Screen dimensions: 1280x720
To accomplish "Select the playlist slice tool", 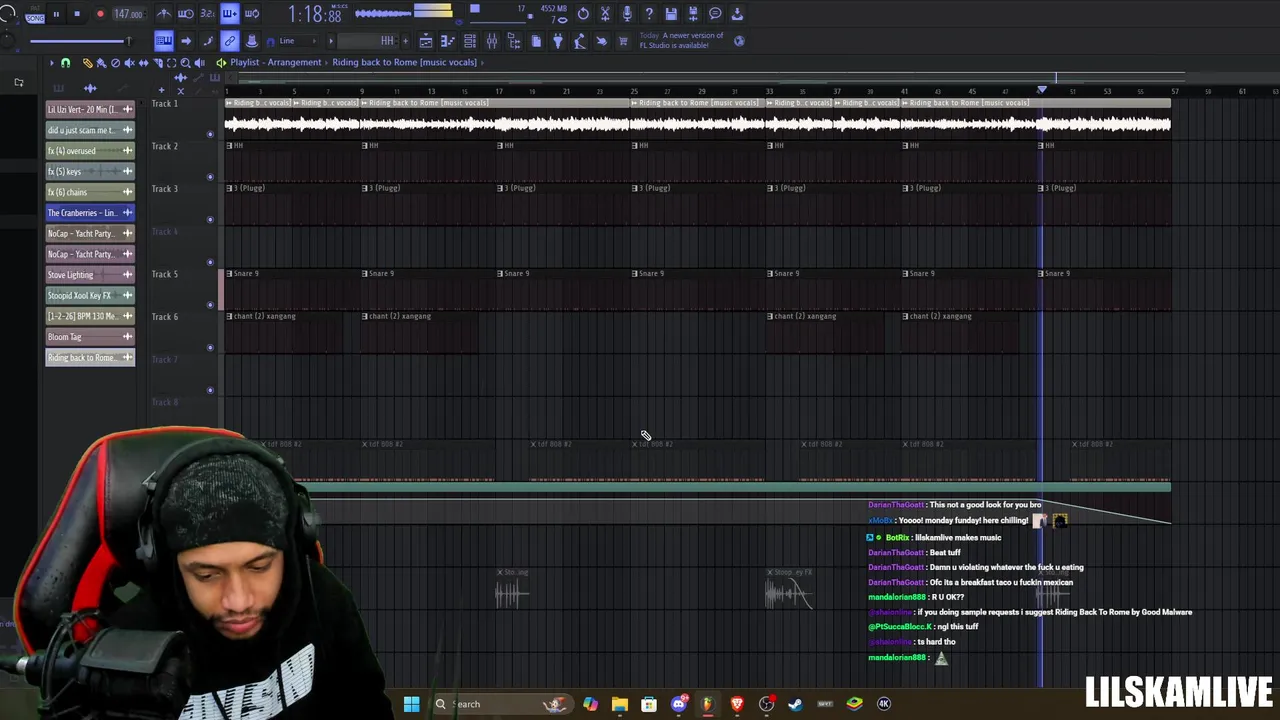I will pyautogui.click(x=158, y=63).
